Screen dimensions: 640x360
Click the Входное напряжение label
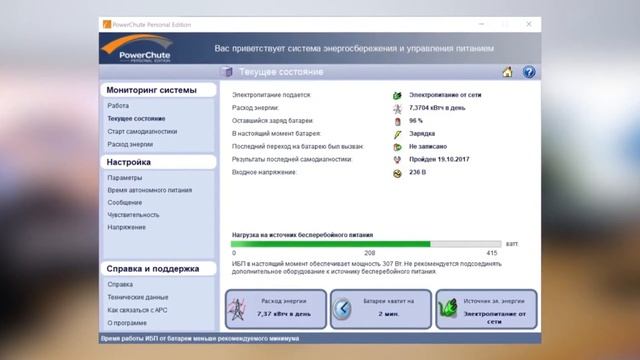pyautogui.click(x=264, y=172)
